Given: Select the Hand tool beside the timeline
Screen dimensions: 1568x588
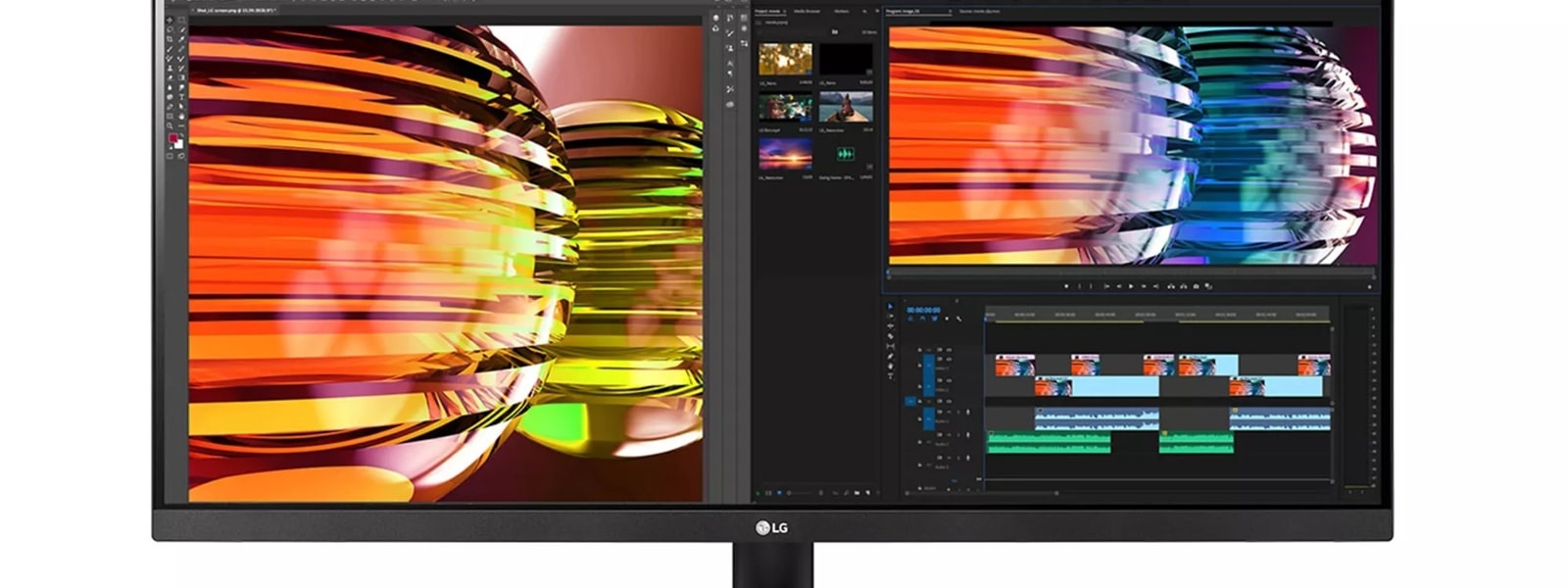Looking at the screenshot, I should 890,366.
